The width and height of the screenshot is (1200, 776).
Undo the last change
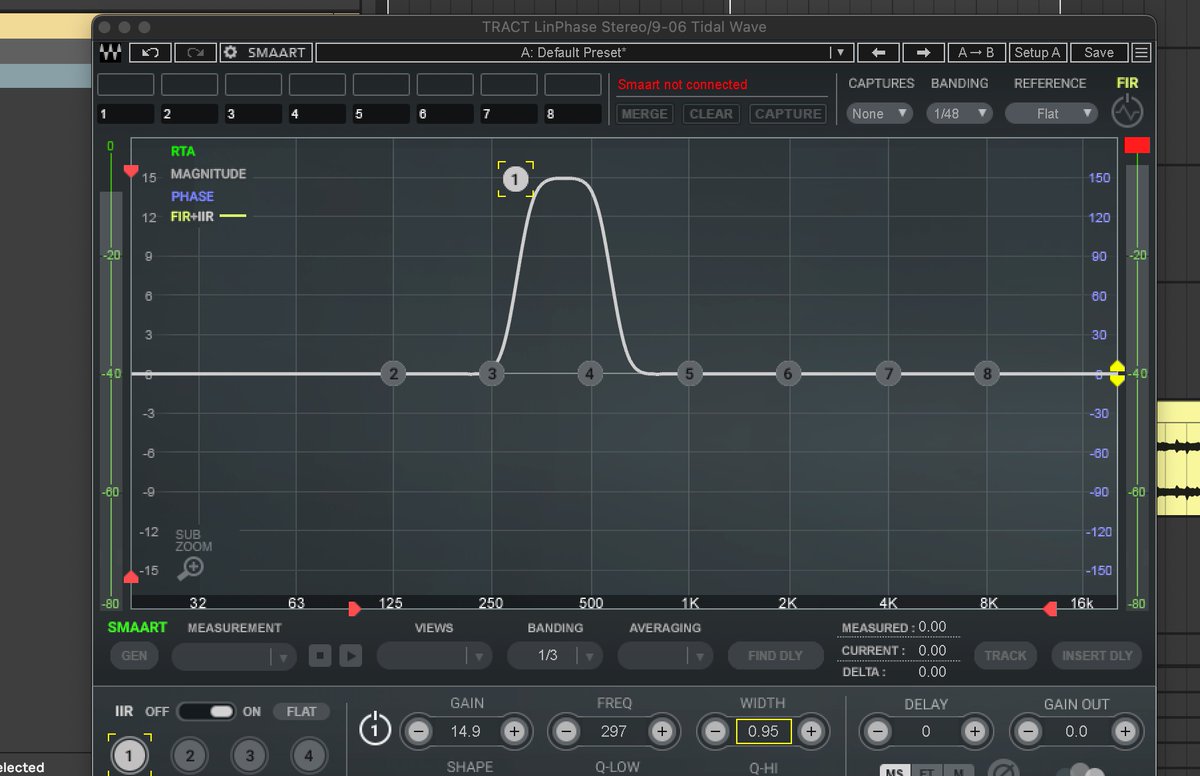point(150,53)
